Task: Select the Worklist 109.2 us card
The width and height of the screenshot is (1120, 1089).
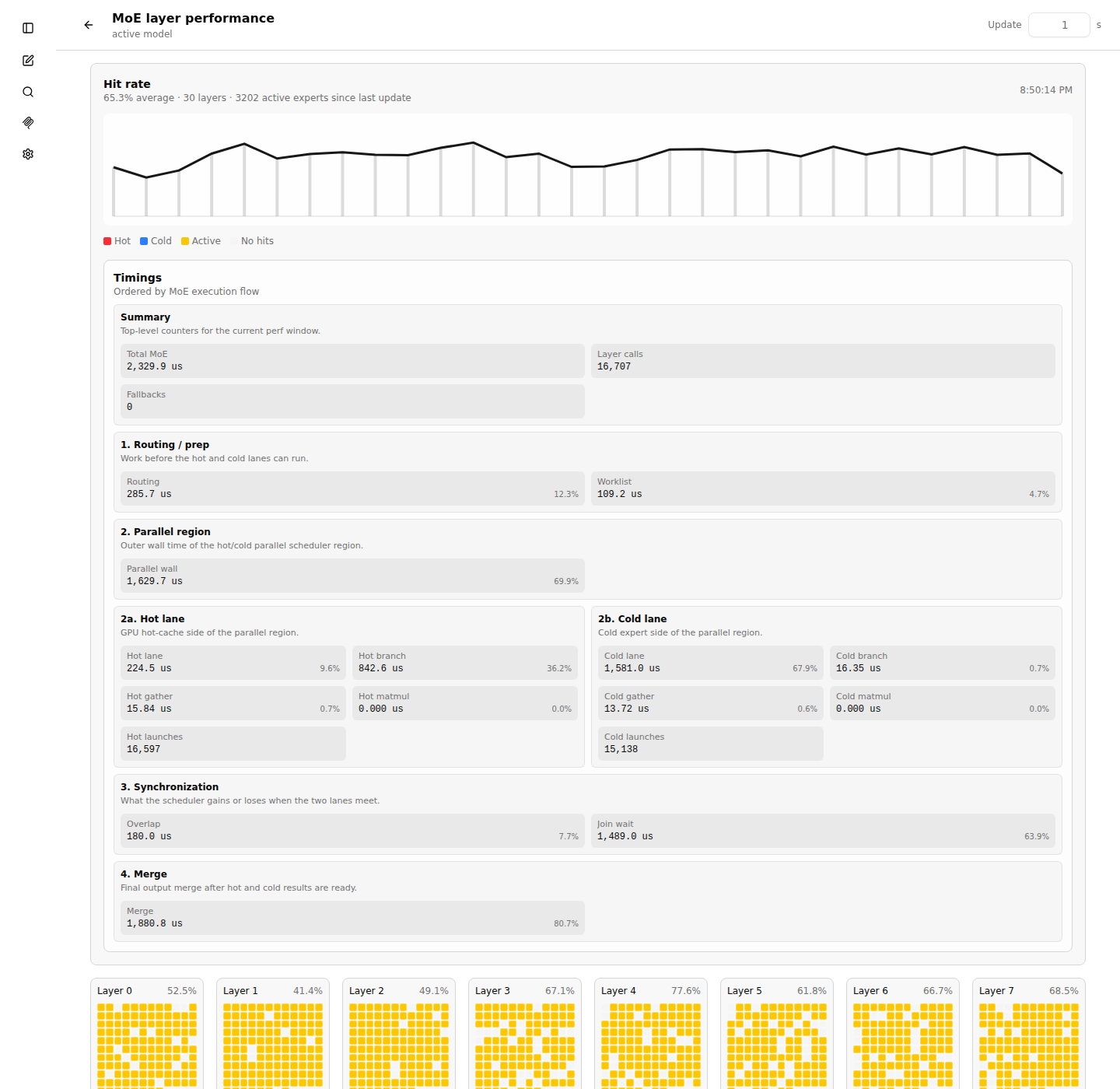Action: (x=823, y=488)
